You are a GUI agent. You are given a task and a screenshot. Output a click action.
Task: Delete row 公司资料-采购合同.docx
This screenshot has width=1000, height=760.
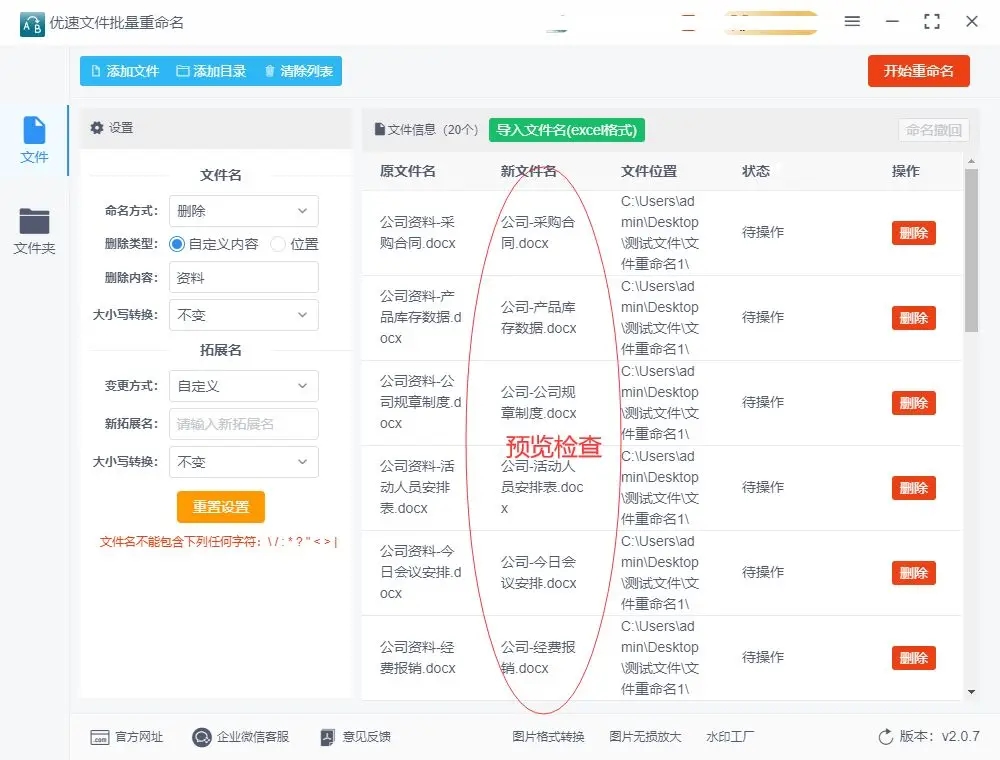tap(913, 233)
